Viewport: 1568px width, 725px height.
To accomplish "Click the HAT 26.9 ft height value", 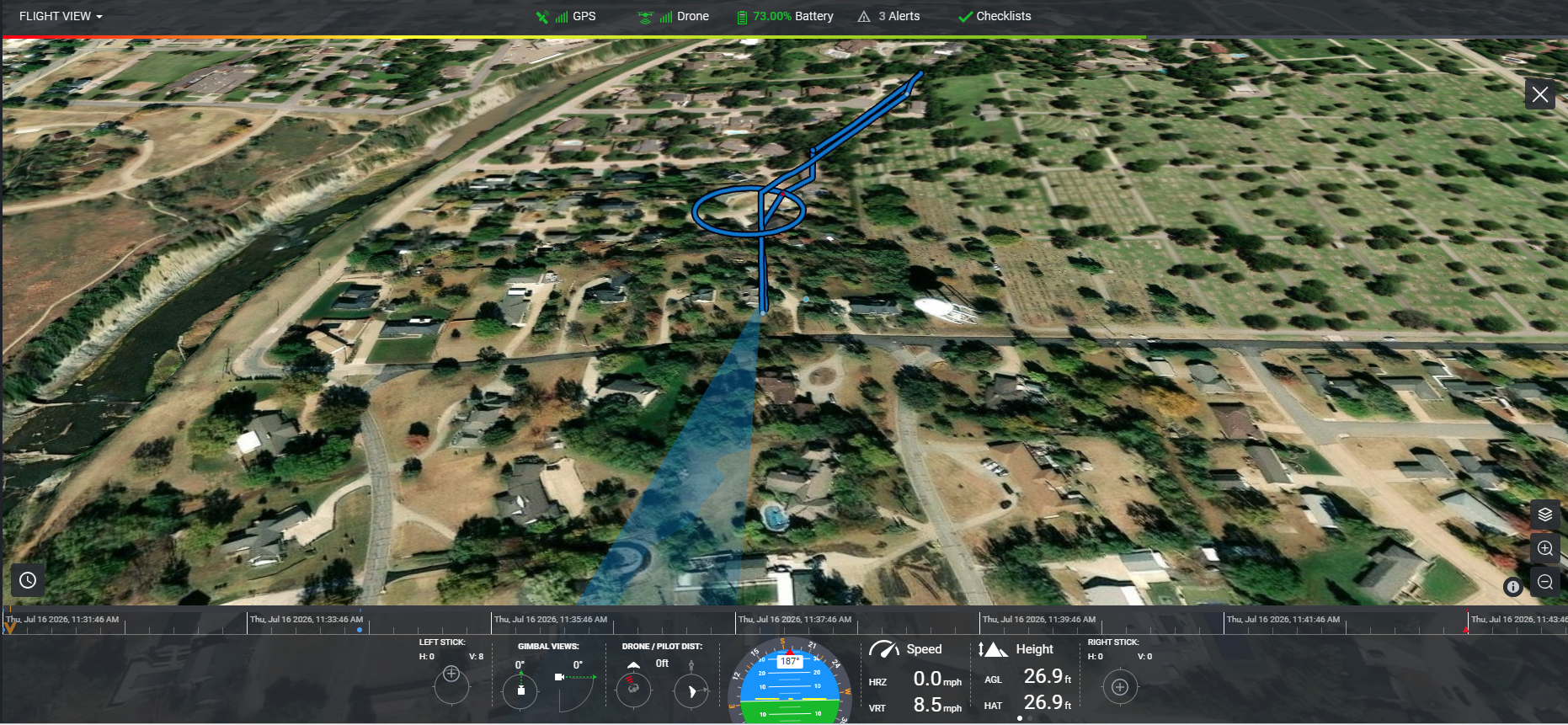I will point(1048,702).
